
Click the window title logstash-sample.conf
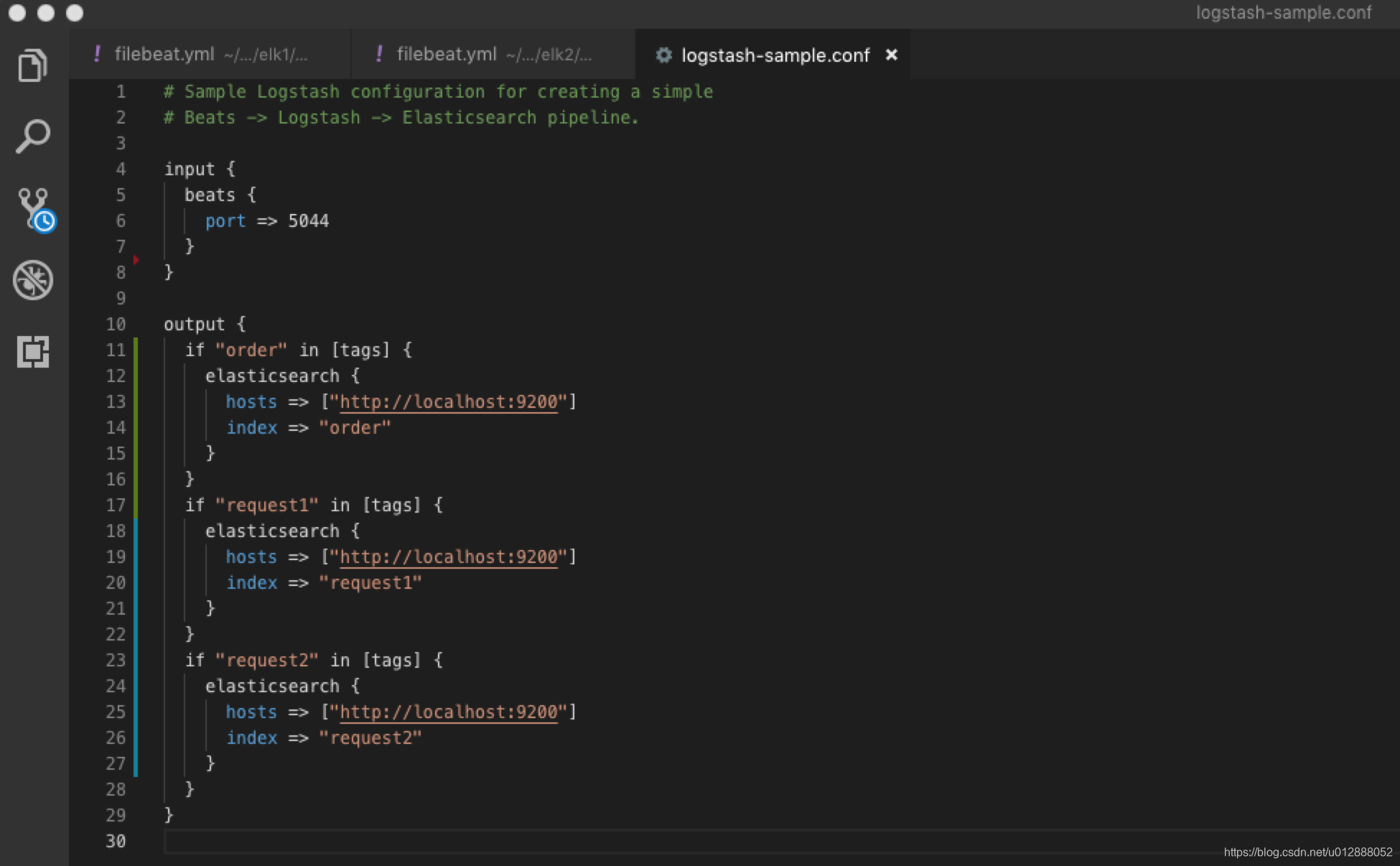1284,13
